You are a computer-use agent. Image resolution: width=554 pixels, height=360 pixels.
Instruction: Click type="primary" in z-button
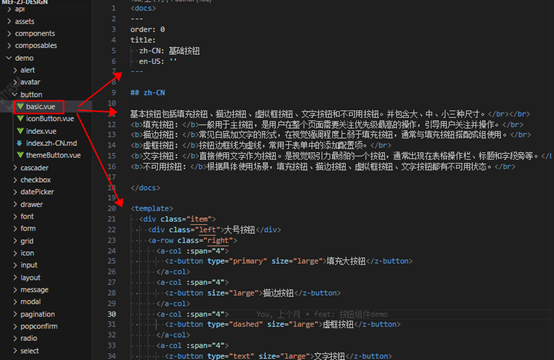pyautogui.click(x=237, y=261)
